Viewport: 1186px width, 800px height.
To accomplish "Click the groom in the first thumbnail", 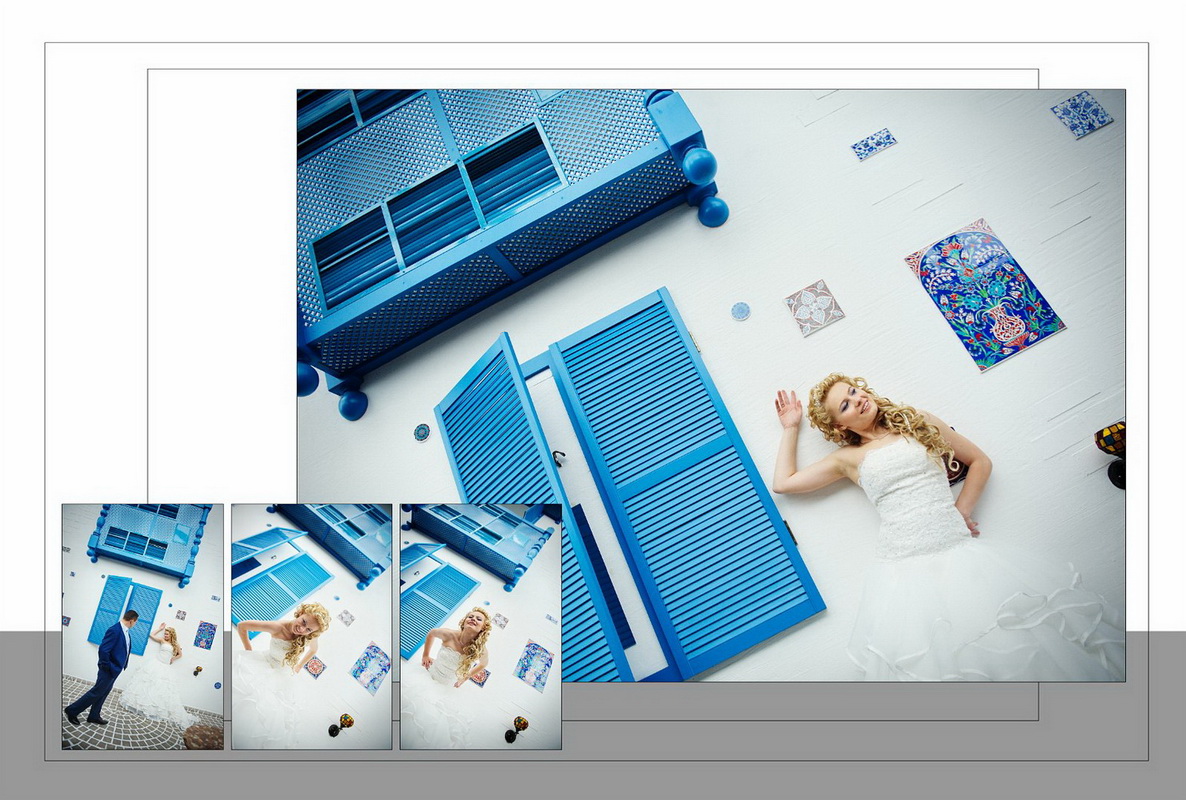I will (x=108, y=665).
